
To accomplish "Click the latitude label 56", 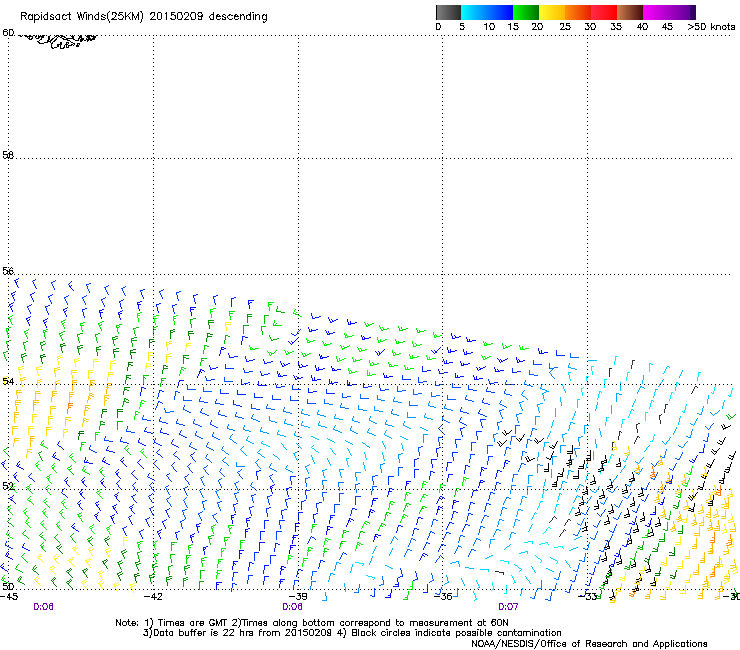I will (8, 271).
